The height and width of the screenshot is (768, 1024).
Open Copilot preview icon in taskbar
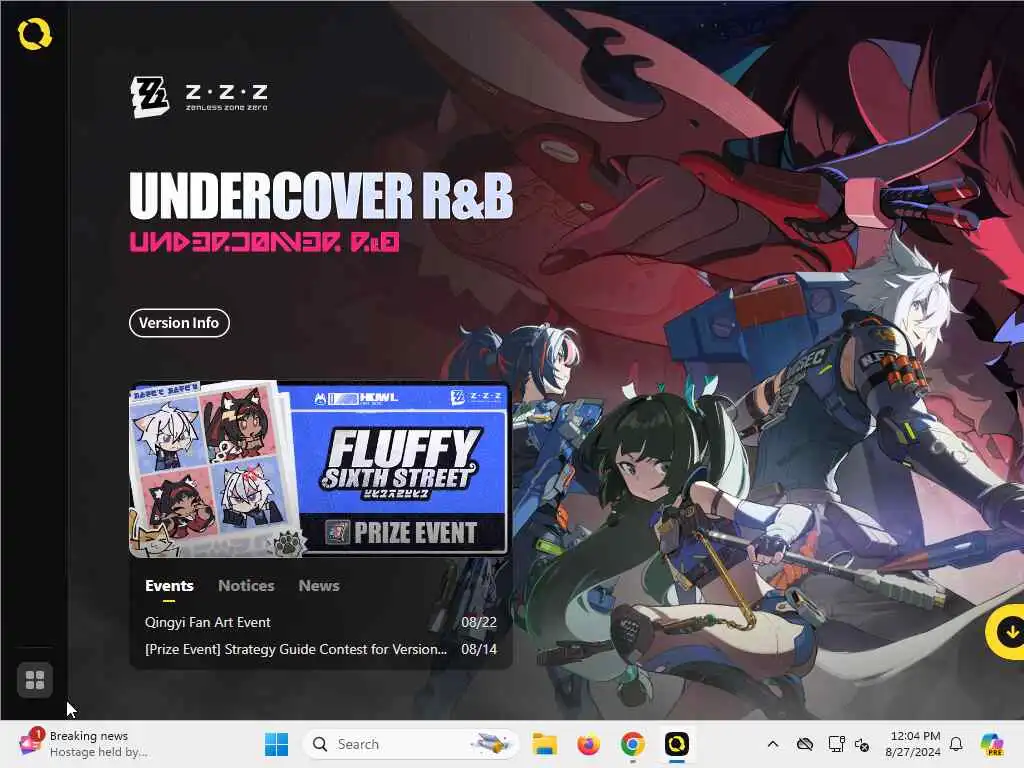(991, 744)
